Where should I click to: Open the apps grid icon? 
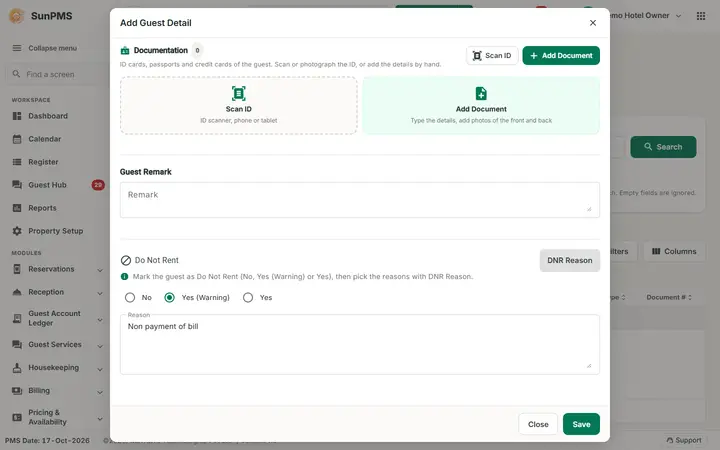tap(701, 16)
